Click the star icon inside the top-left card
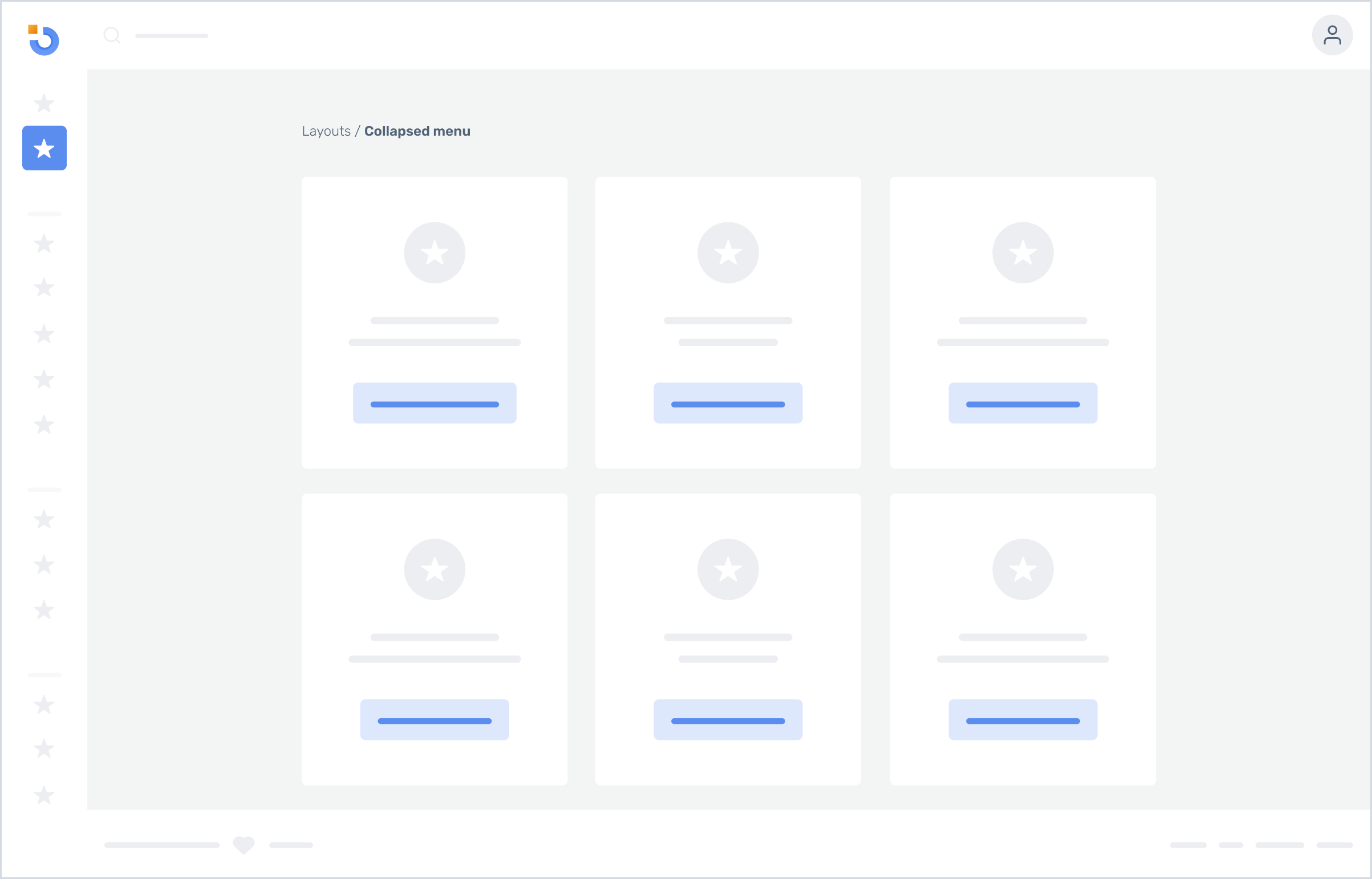This screenshot has height=879, width=1372. tap(435, 253)
